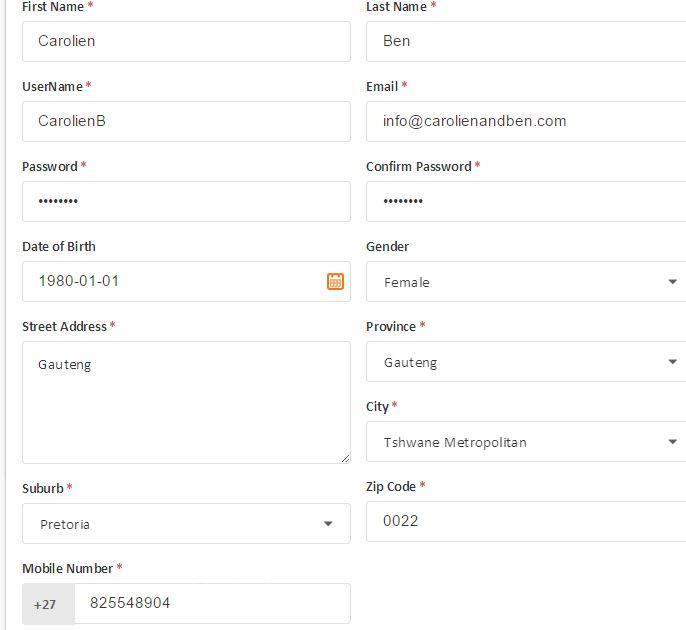The image size is (686, 630).
Task: Click the Mobile Number label text
Action: (x=68, y=568)
